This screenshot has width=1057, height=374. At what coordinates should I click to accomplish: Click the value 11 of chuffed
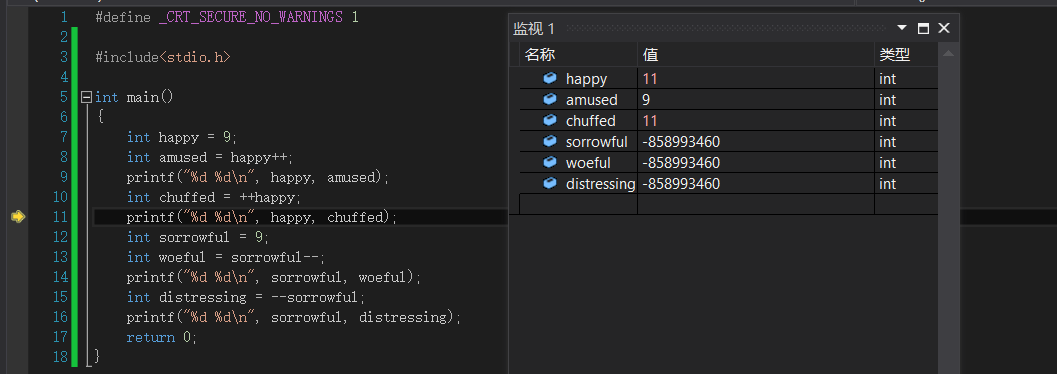pyautogui.click(x=650, y=121)
